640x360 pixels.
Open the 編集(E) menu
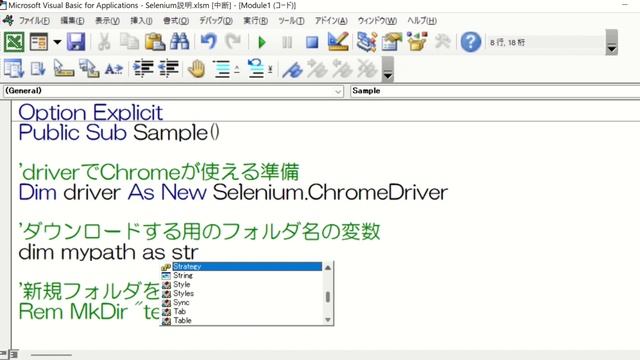(x=72, y=20)
